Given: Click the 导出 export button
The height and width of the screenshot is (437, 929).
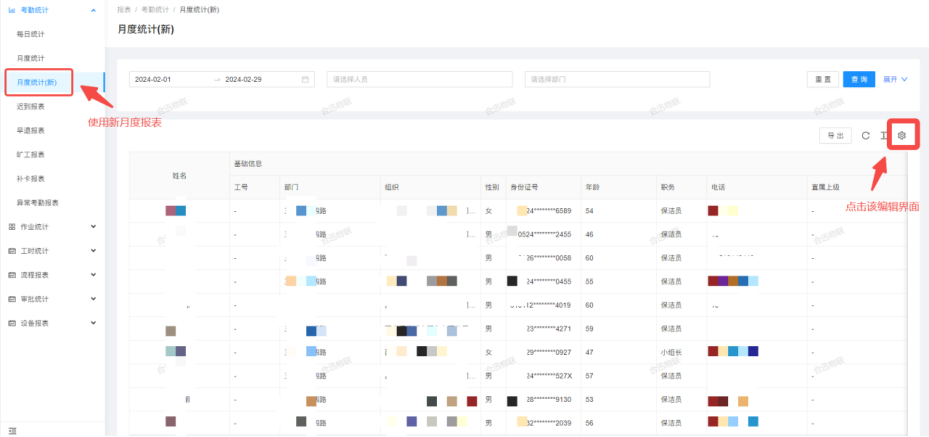Looking at the screenshot, I should point(835,136).
